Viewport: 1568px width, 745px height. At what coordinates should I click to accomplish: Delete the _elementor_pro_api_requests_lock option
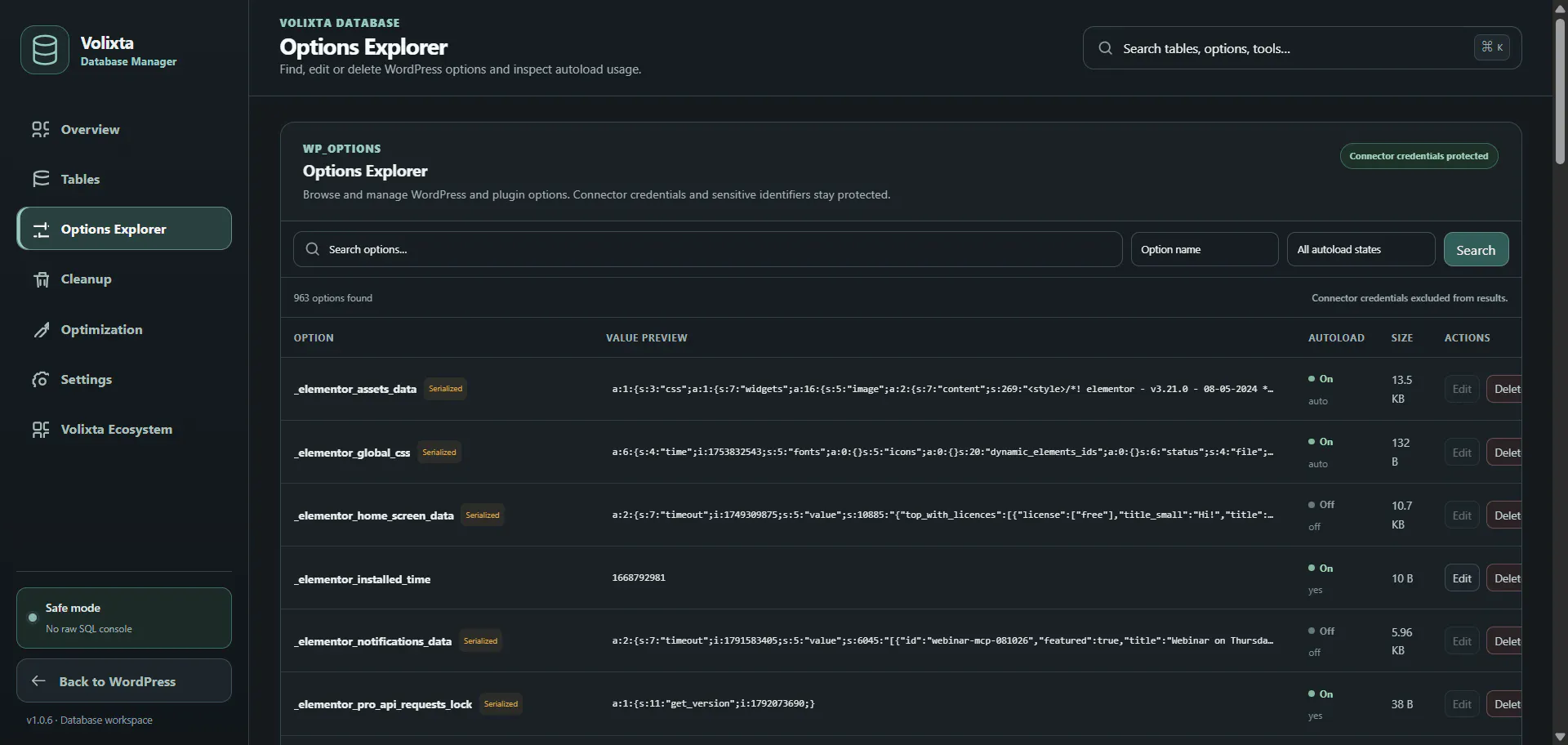point(1504,704)
